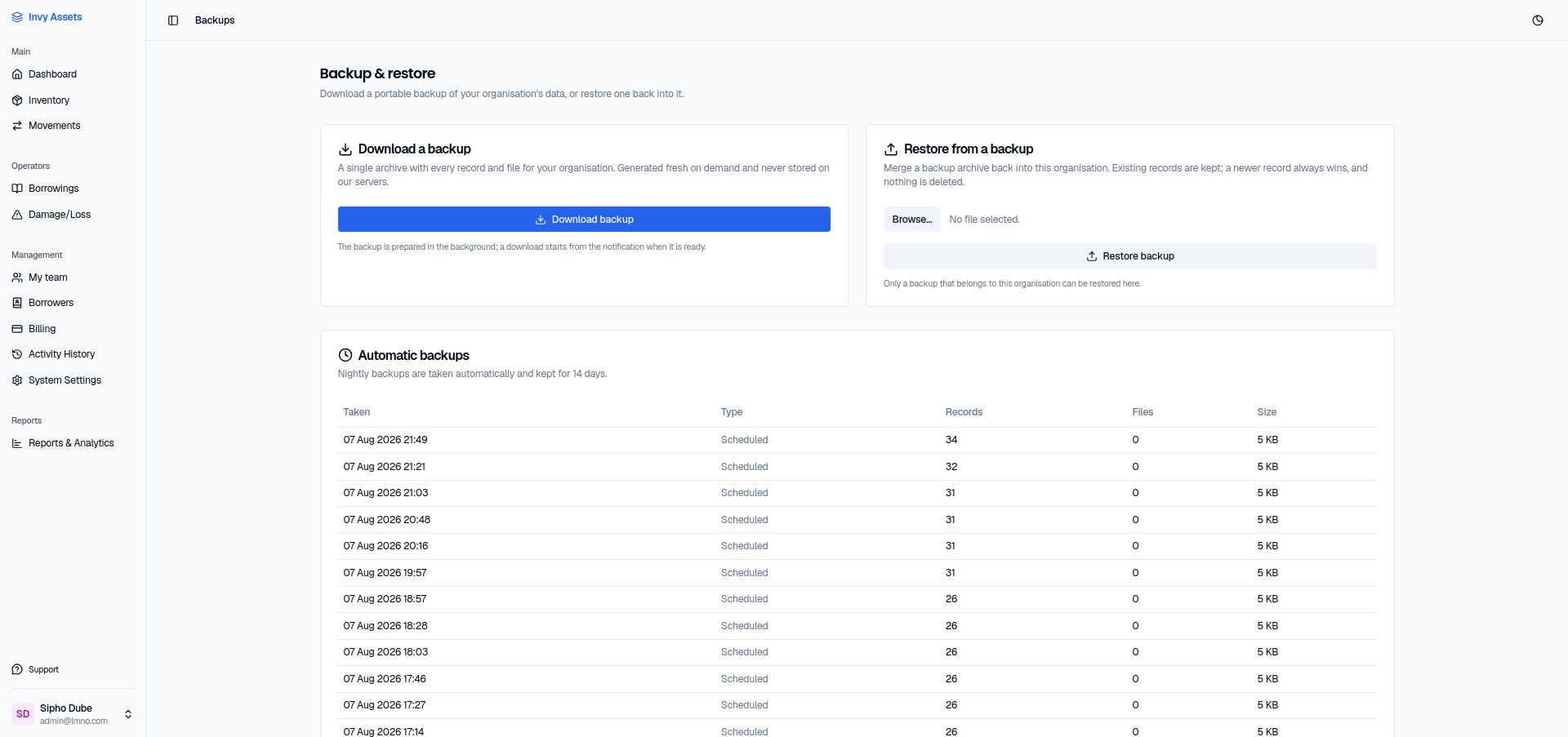The height and width of the screenshot is (737, 1568).
Task: Click the SD user avatar
Action: 23,714
